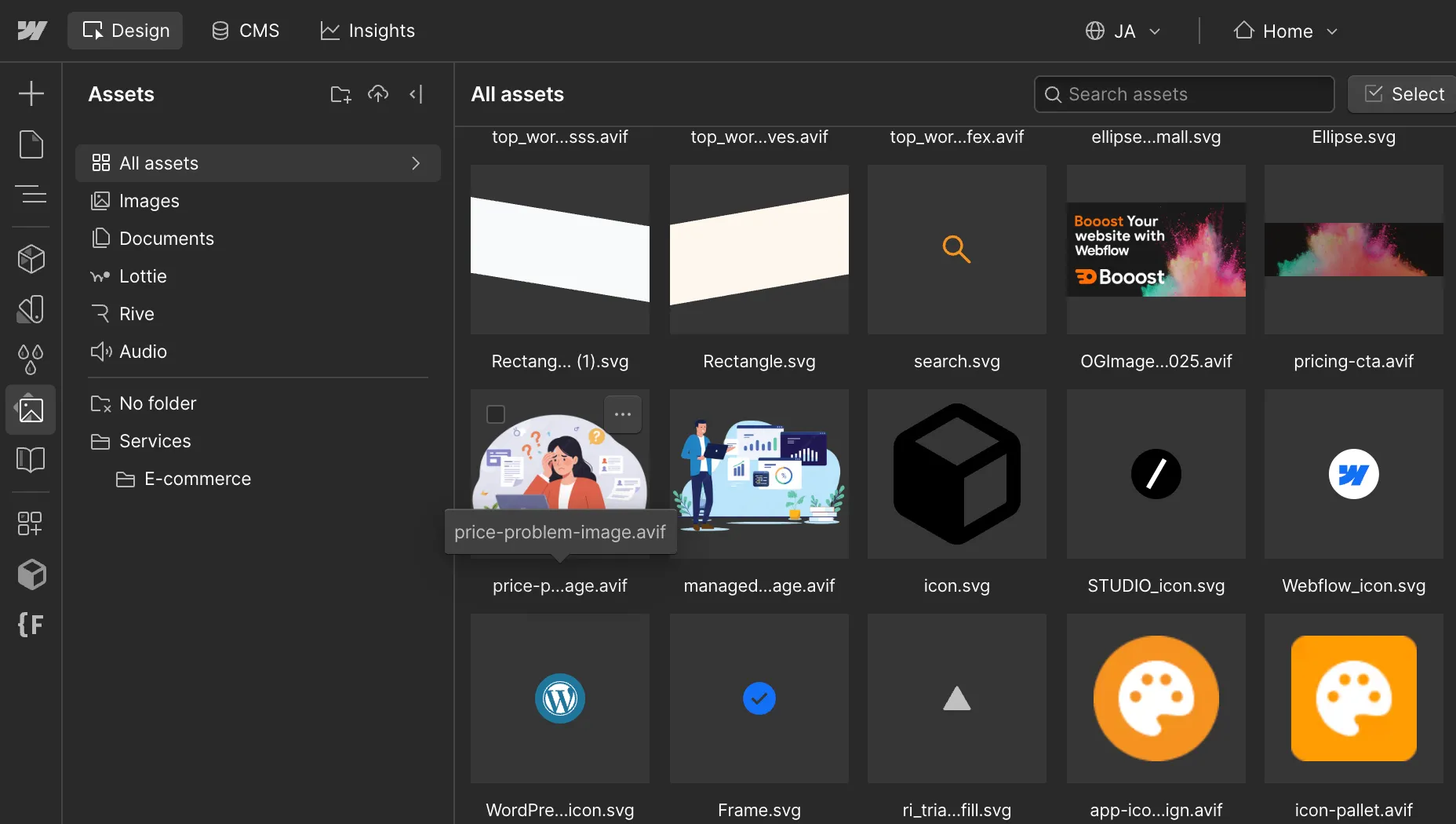
Task: Open the Pages panel
Action: point(31,144)
